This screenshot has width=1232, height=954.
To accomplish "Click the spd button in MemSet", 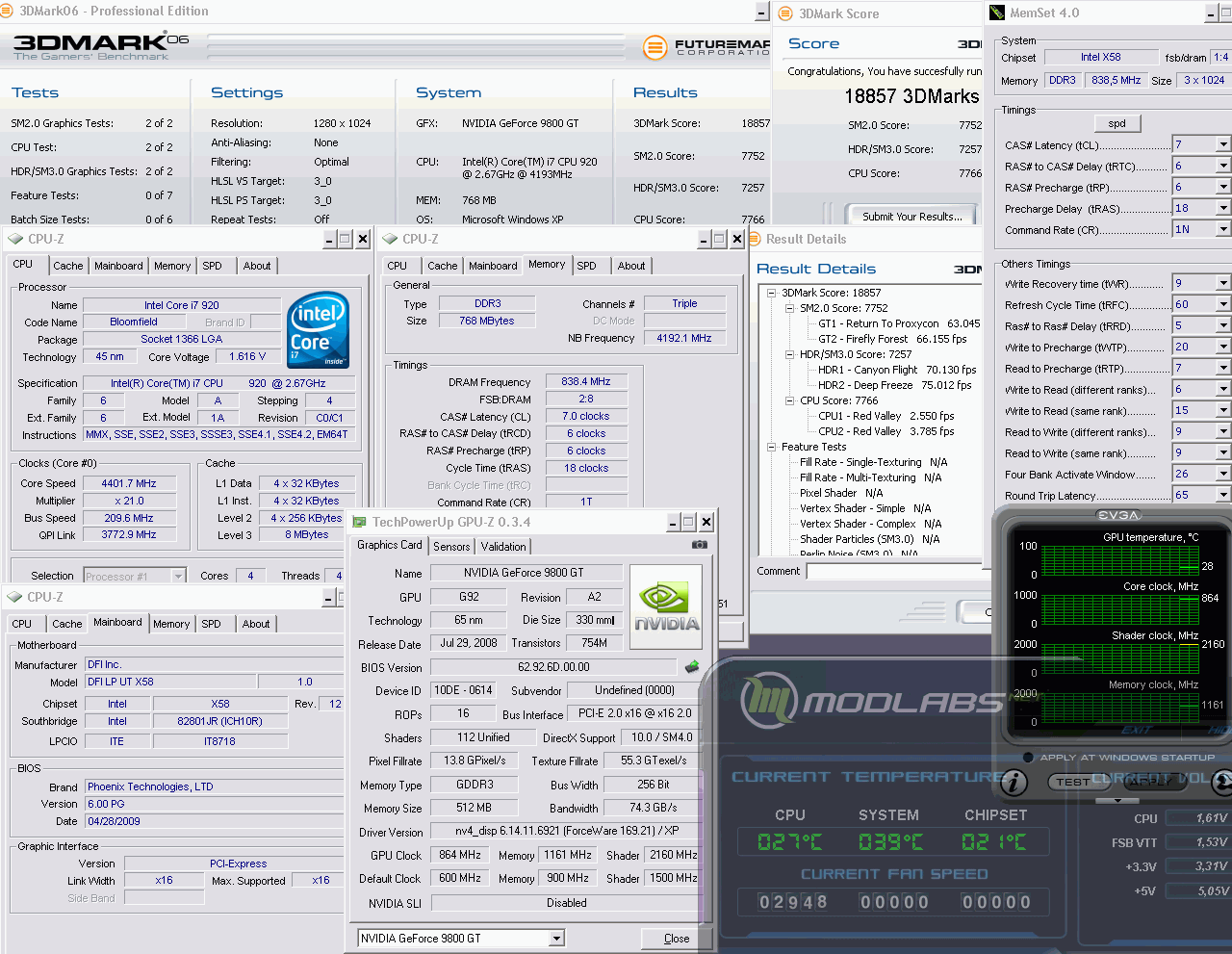I will pos(1116,123).
